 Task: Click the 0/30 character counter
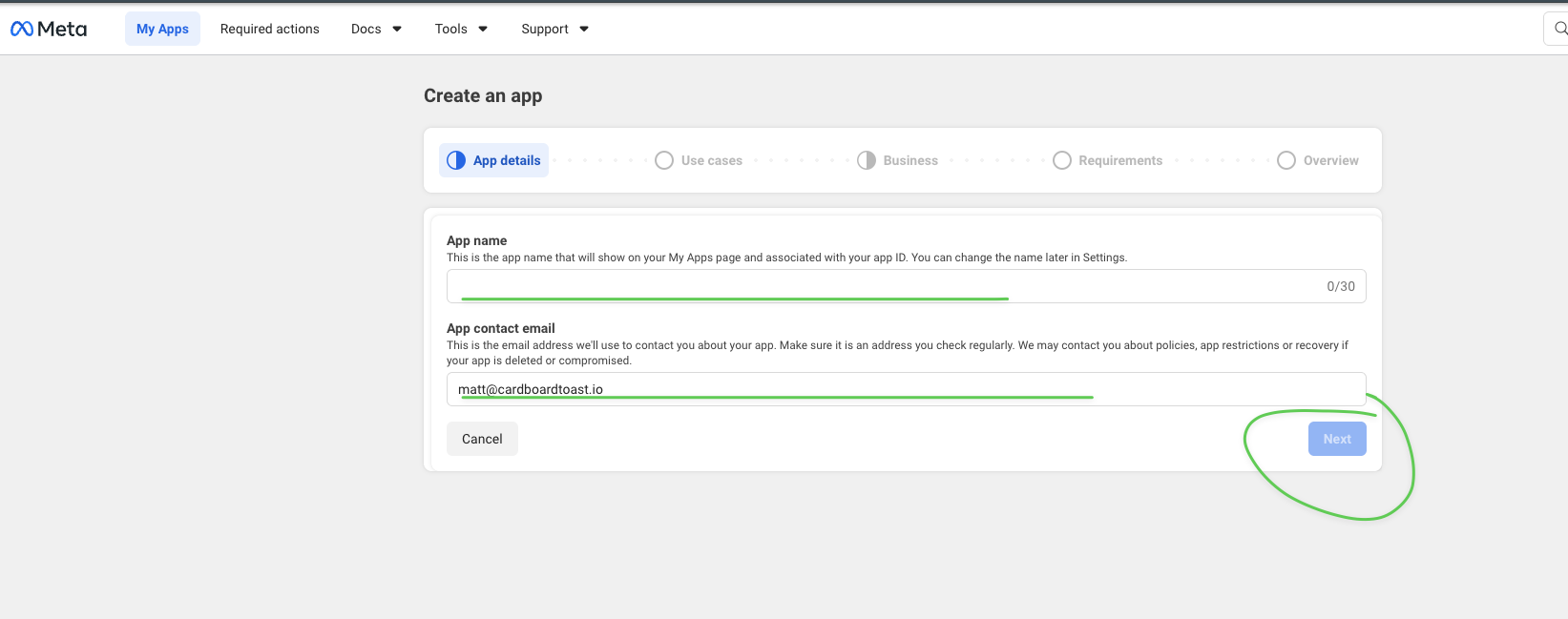[x=1341, y=286]
